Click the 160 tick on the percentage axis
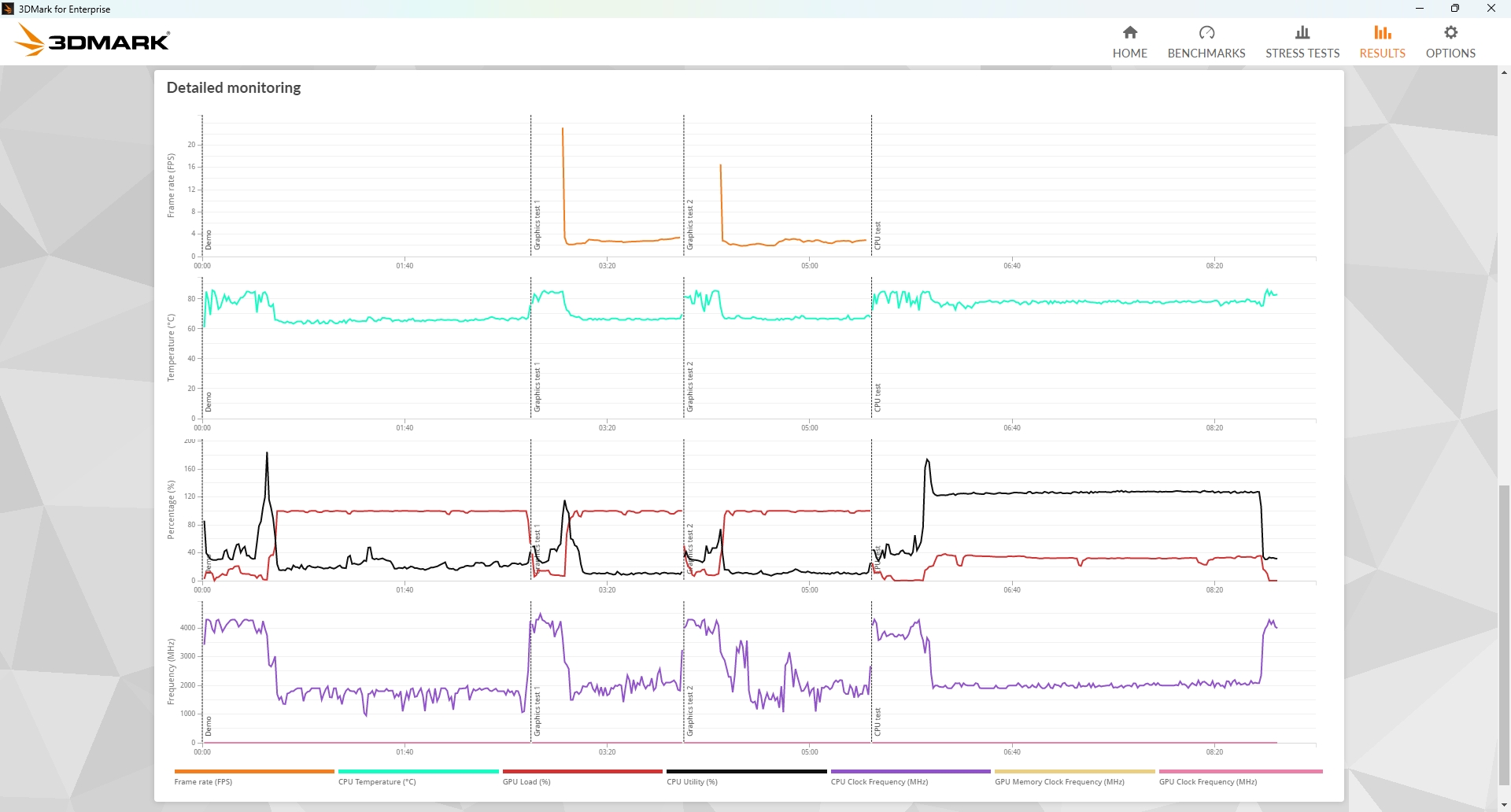Viewport: 1511px width, 812px height. pos(189,469)
